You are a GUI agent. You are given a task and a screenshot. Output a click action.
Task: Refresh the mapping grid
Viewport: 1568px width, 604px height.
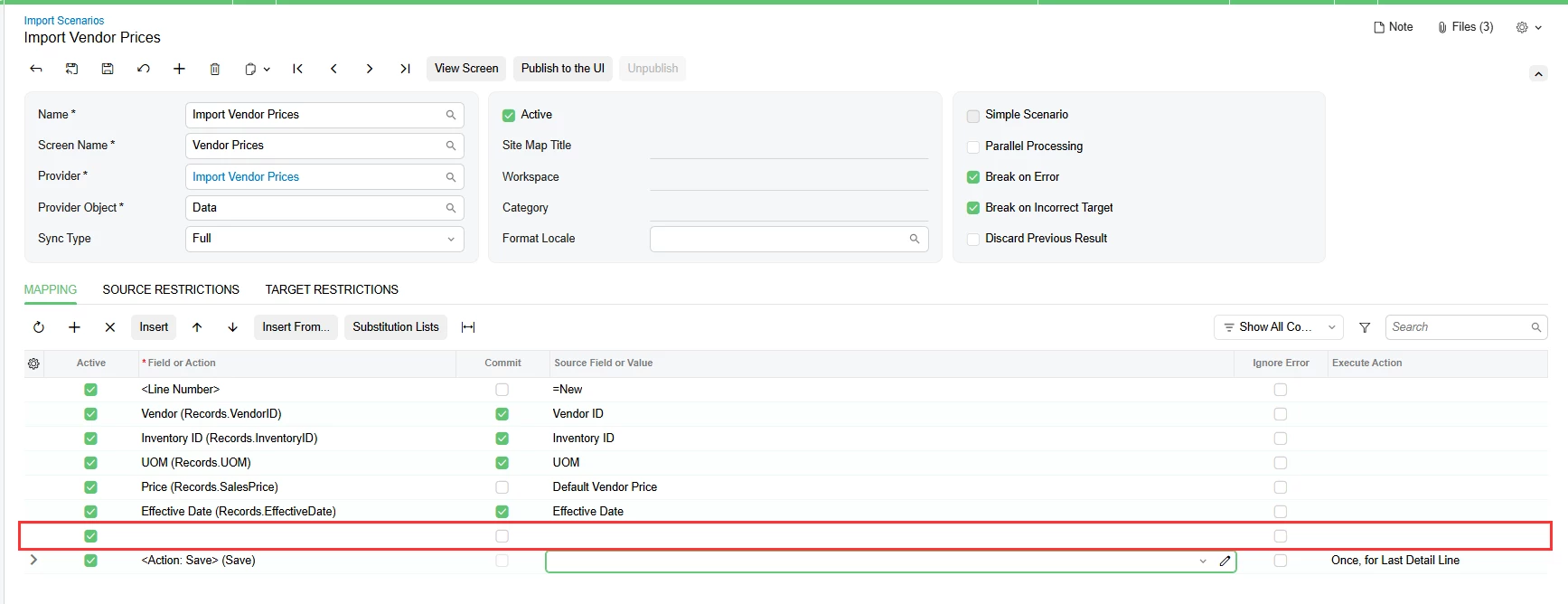(39, 327)
